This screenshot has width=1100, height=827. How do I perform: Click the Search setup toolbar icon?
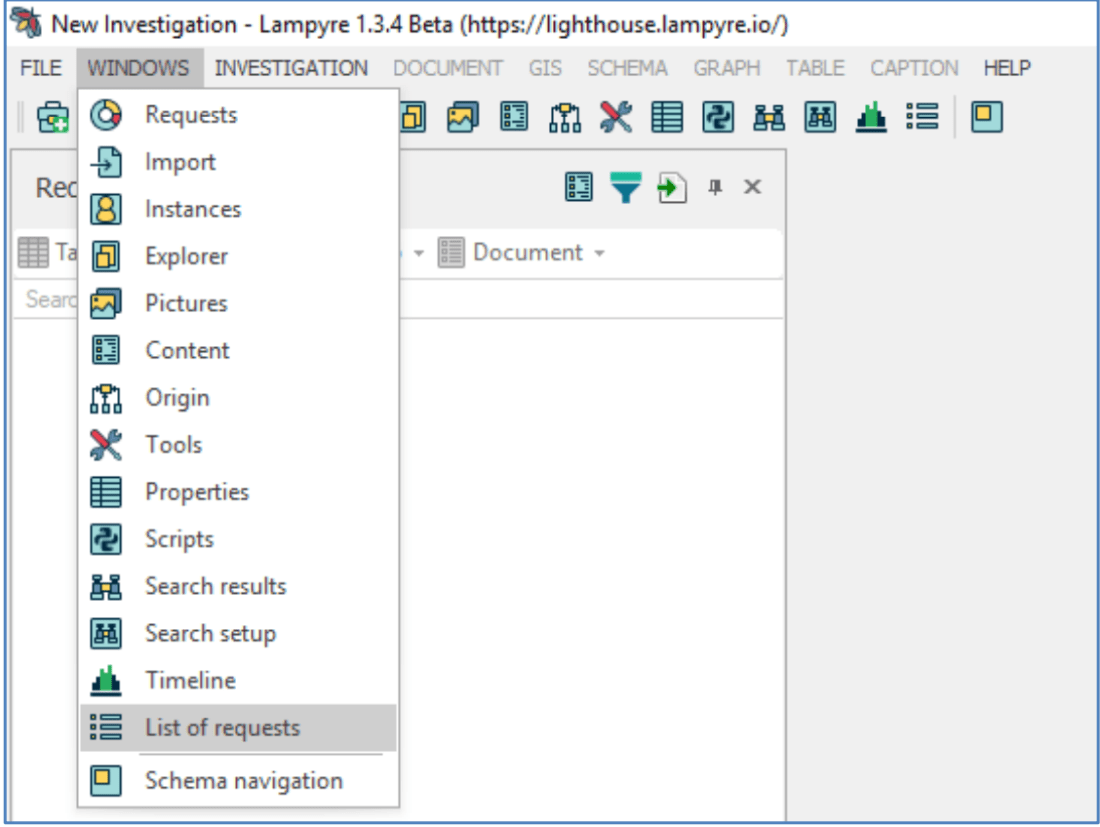click(820, 117)
